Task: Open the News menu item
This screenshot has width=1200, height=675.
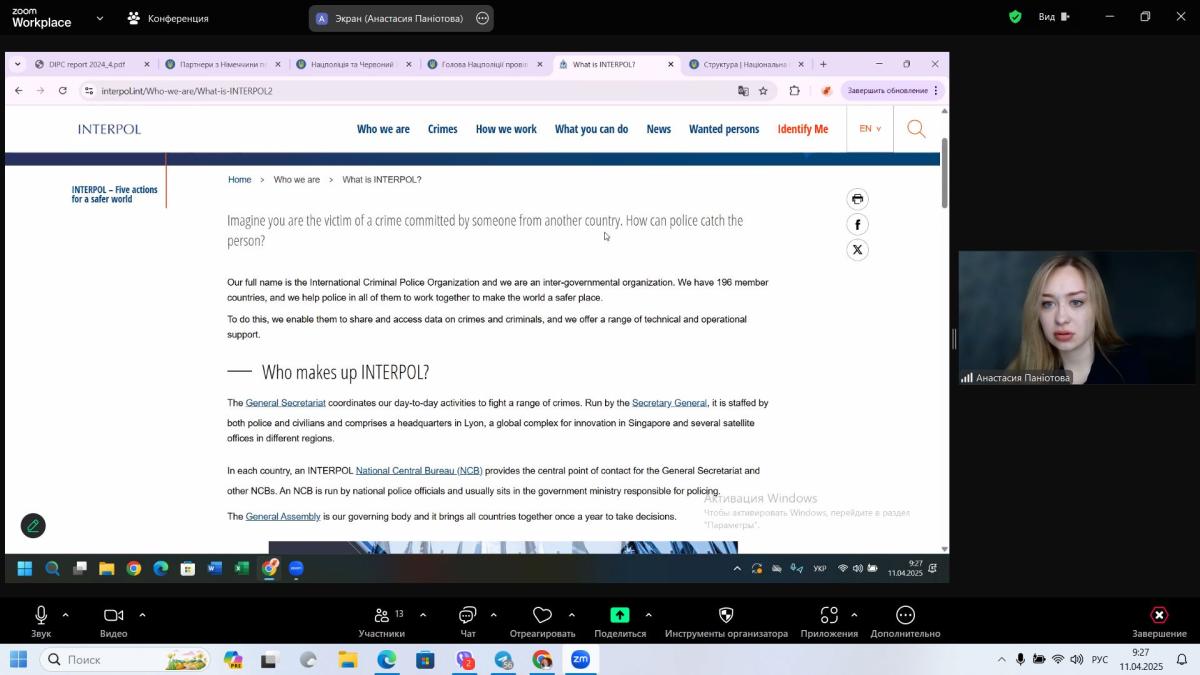Action: [658, 129]
